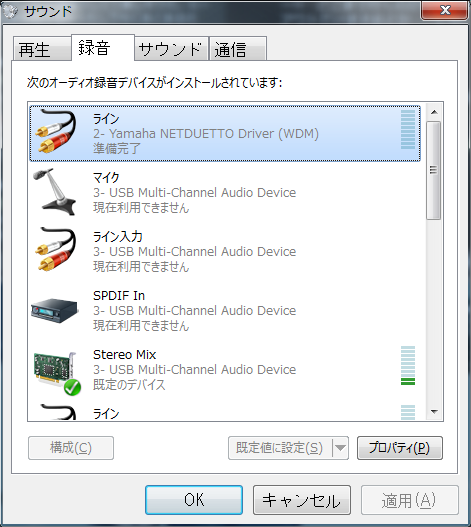Click 現在利用できません under マイク

coord(141,208)
